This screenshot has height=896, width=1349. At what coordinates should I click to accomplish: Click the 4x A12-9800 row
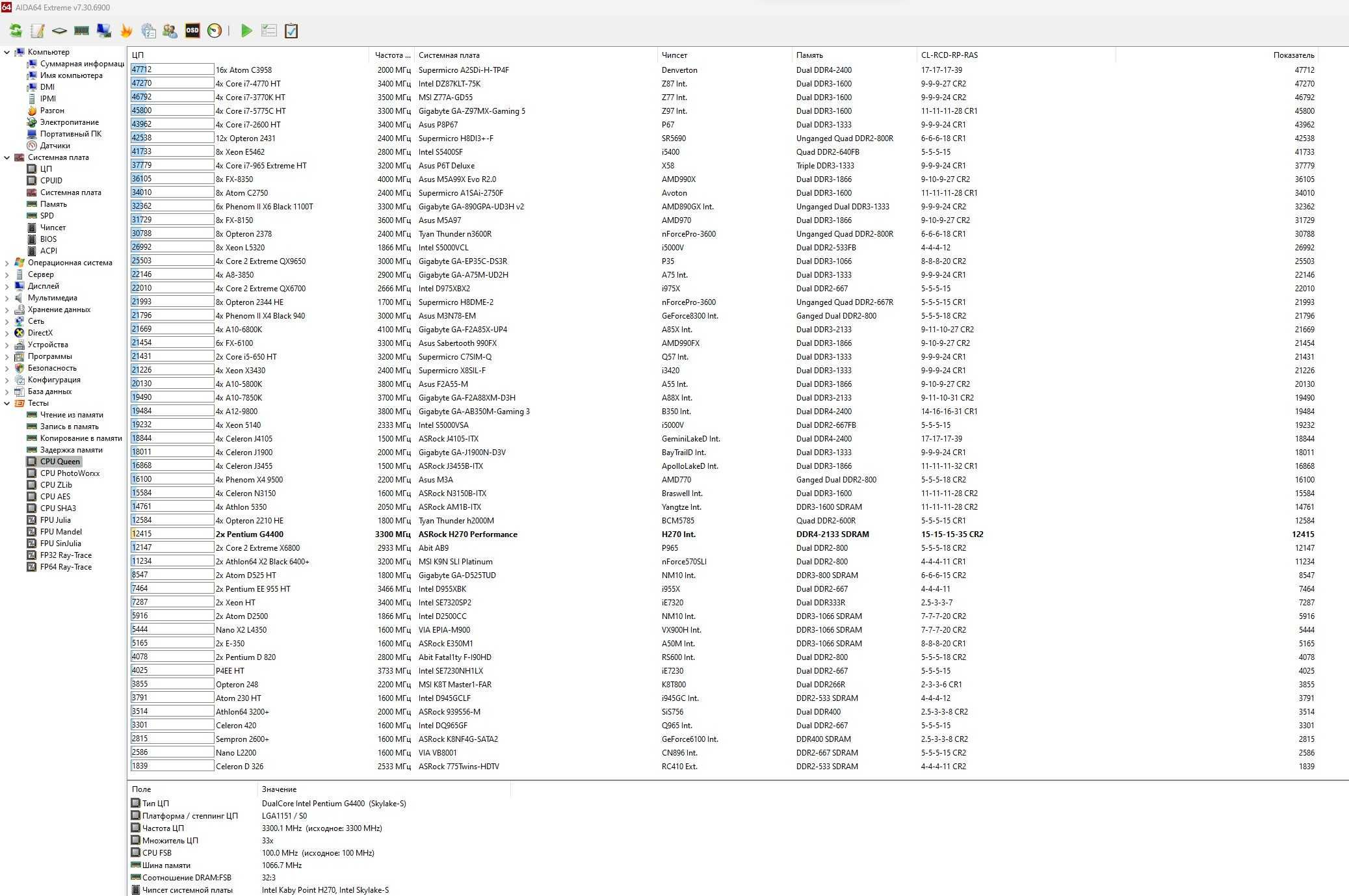point(723,412)
